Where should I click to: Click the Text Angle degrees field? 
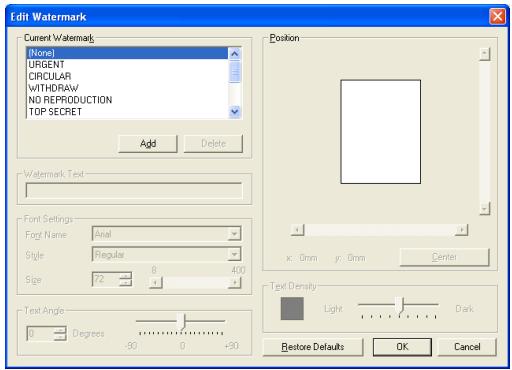pyautogui.click(x=40, y=333)
